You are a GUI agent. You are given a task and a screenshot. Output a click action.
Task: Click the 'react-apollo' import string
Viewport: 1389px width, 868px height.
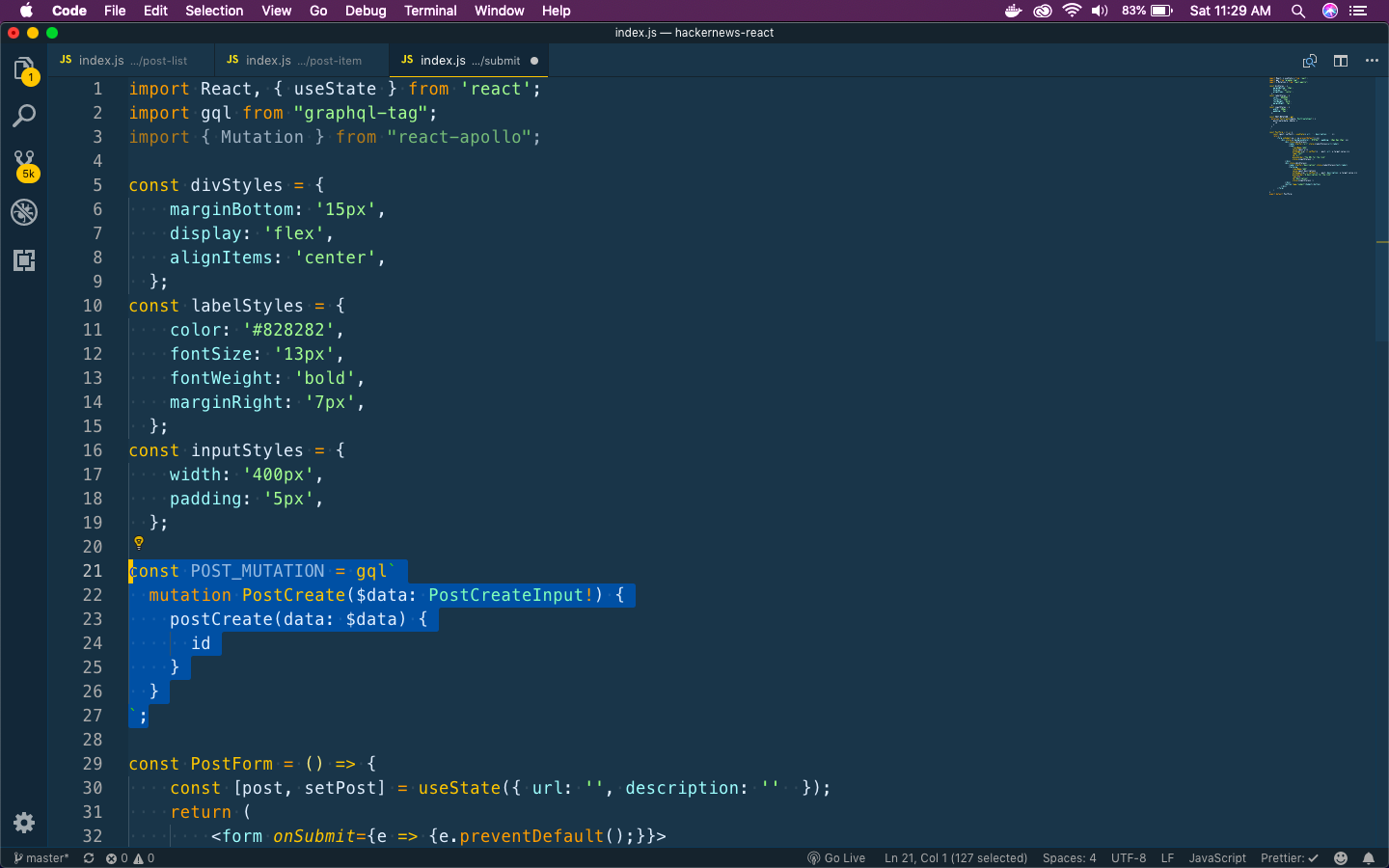[459, 137]
